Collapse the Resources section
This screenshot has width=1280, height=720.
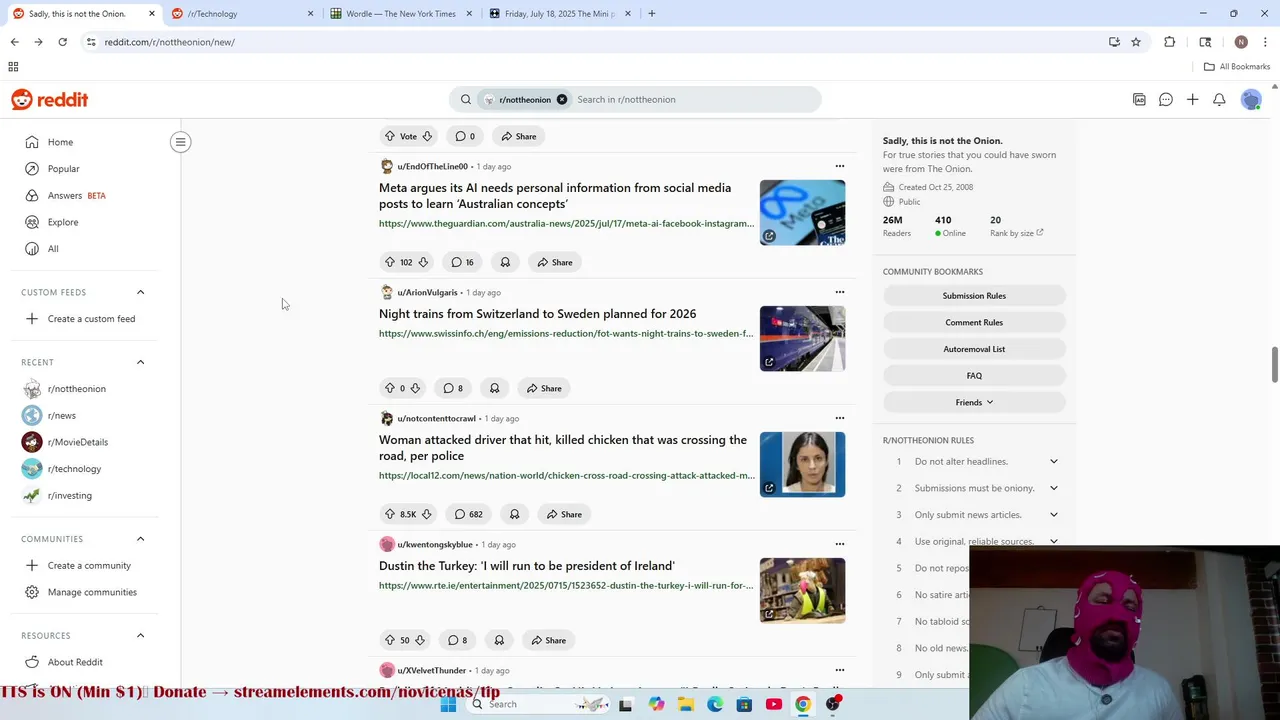140,635
